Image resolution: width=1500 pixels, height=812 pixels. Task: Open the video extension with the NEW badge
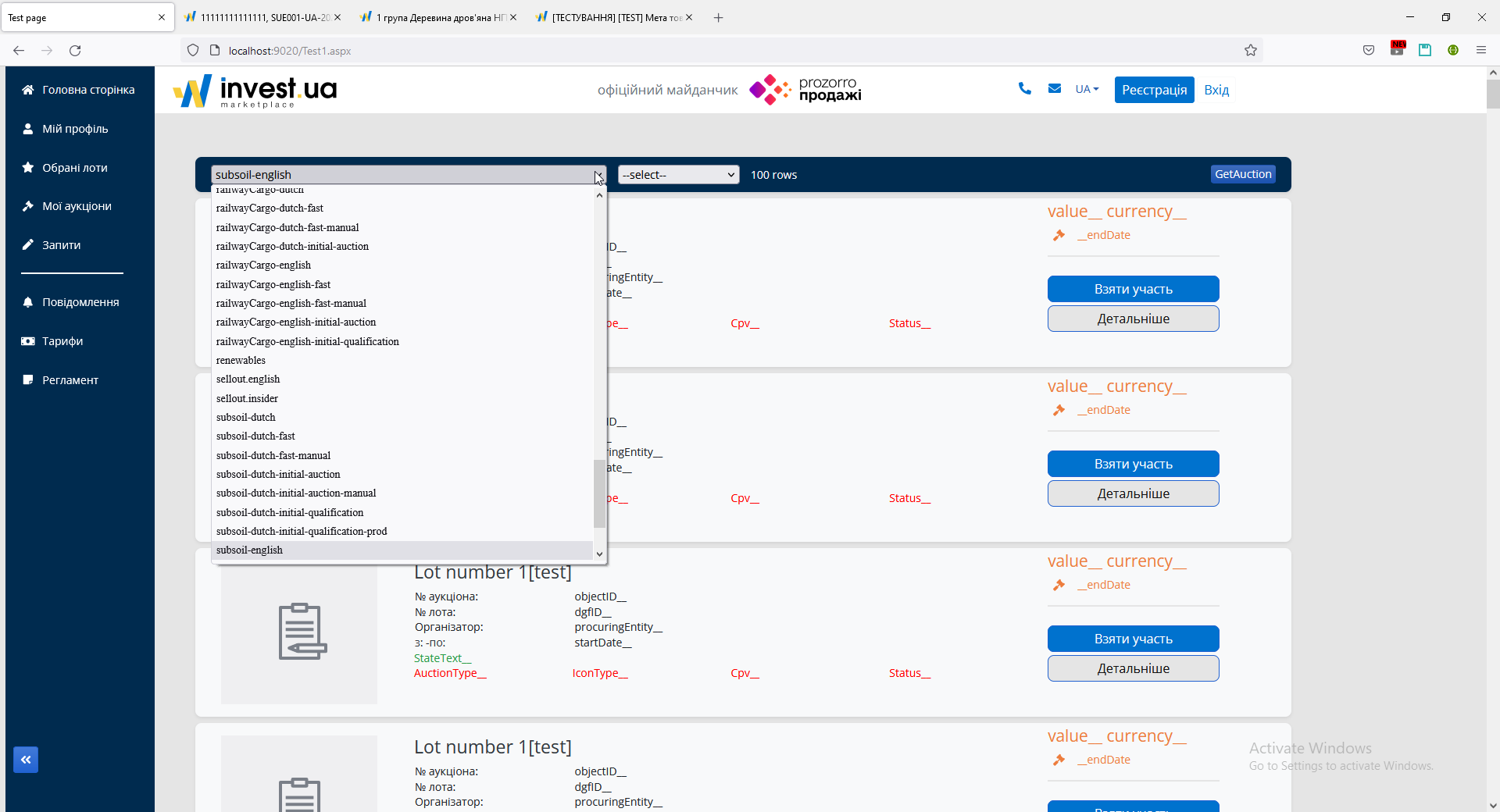tap(1398, 48)
